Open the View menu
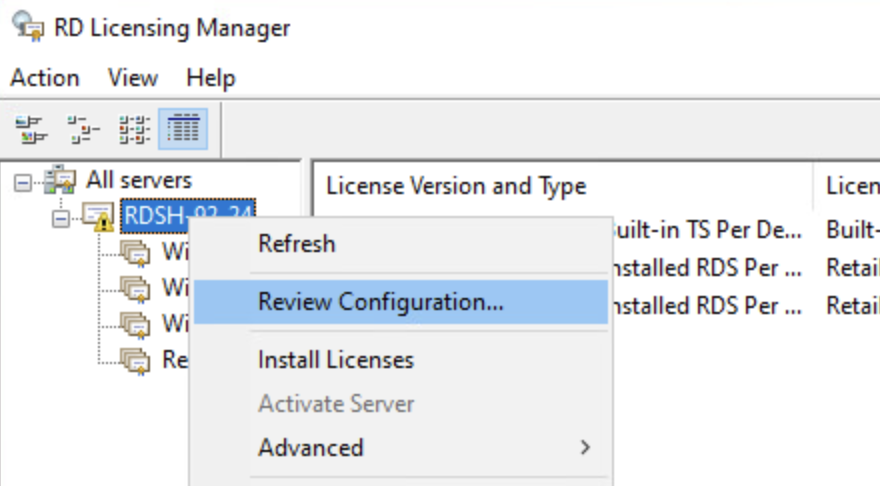The width and height of the screenshot is (880, 486). click(x=132, y=78)
